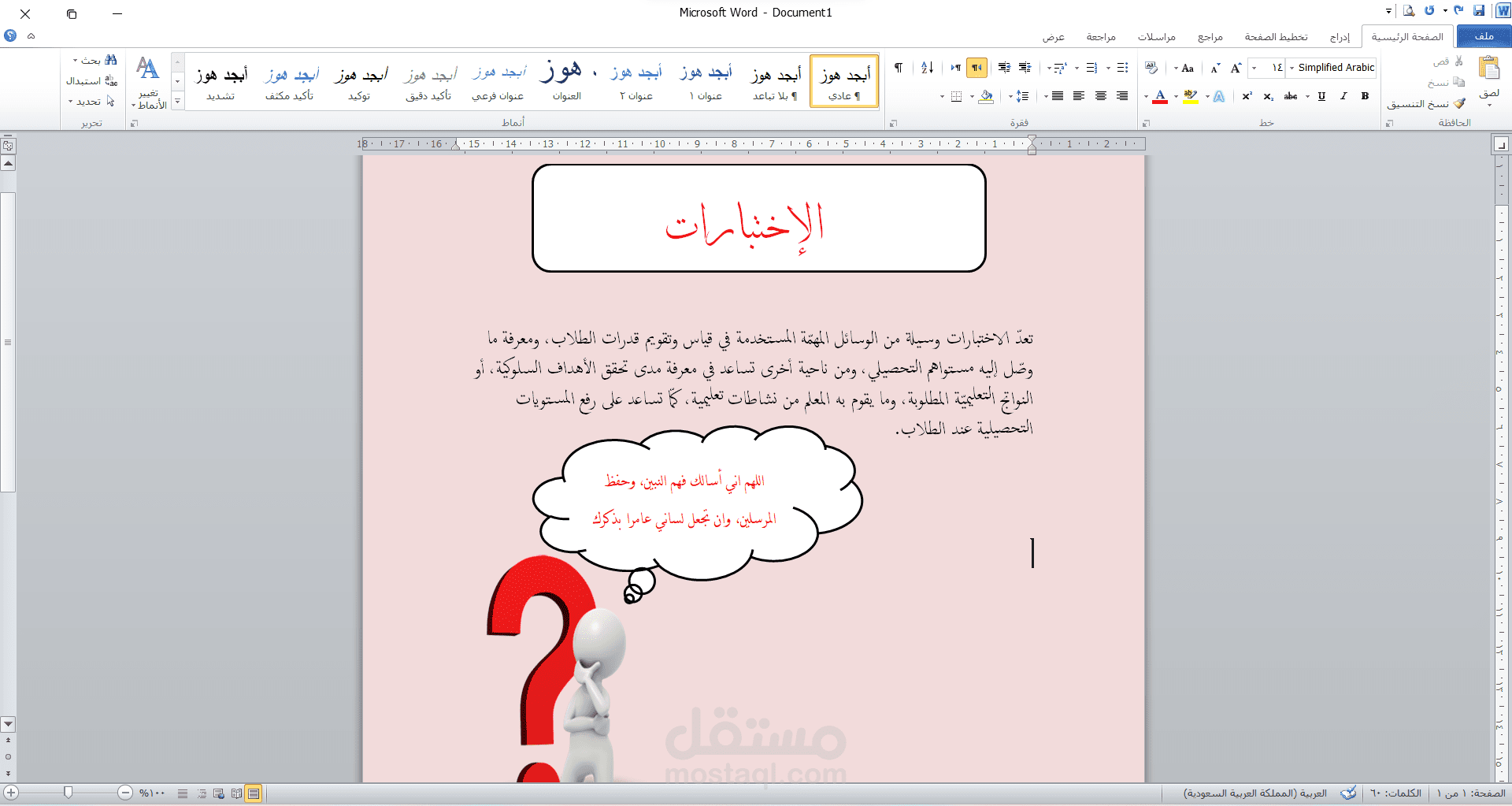Click the Print Preview icon in quick access
Screen dimensions: 1512x806
pos(1409,11)
